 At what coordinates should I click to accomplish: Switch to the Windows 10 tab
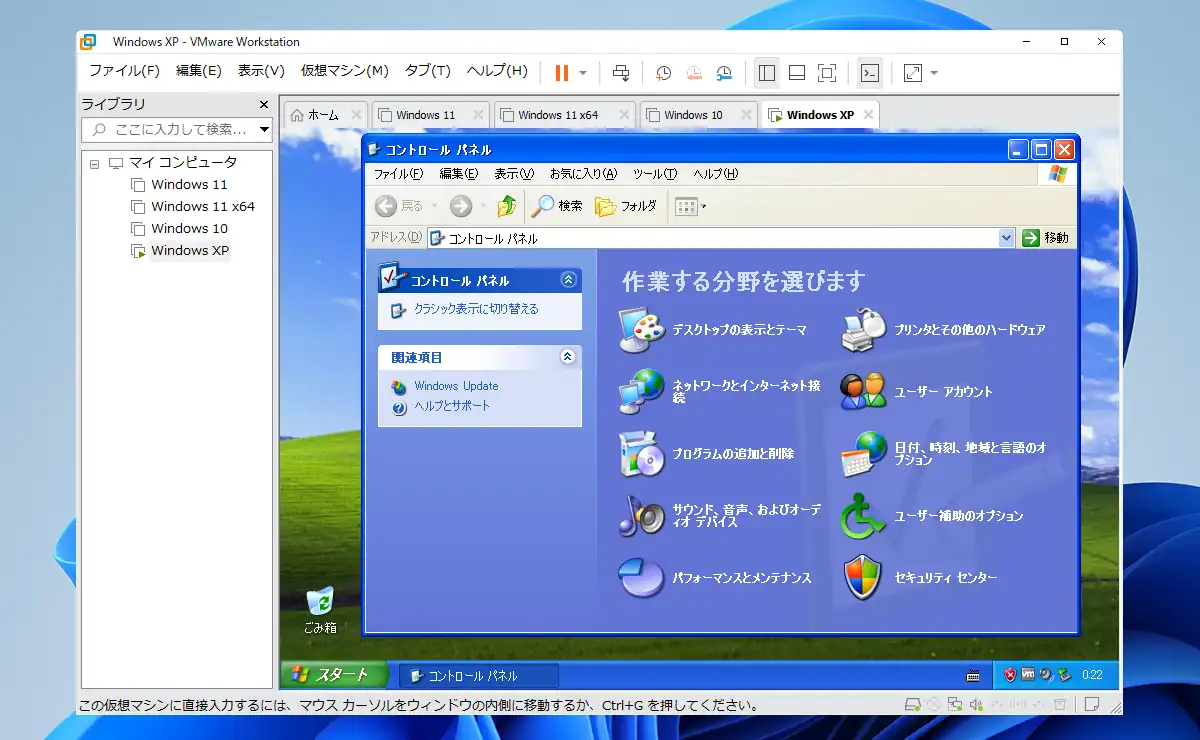tap(693, 115)
